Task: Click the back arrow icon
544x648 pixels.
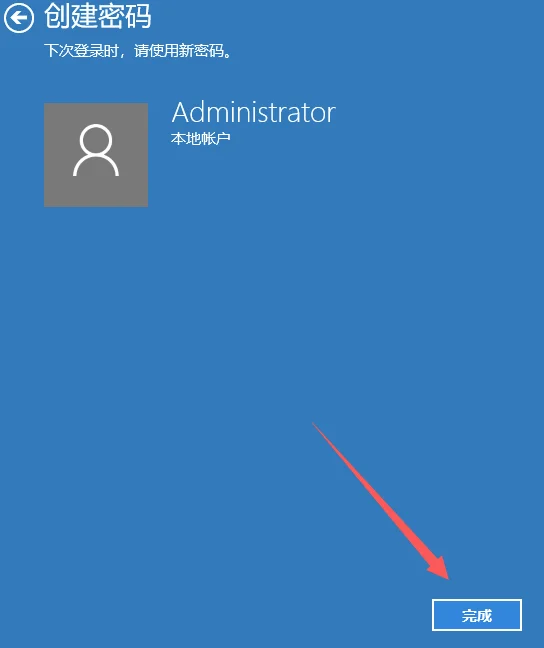Action: point(19,18)
